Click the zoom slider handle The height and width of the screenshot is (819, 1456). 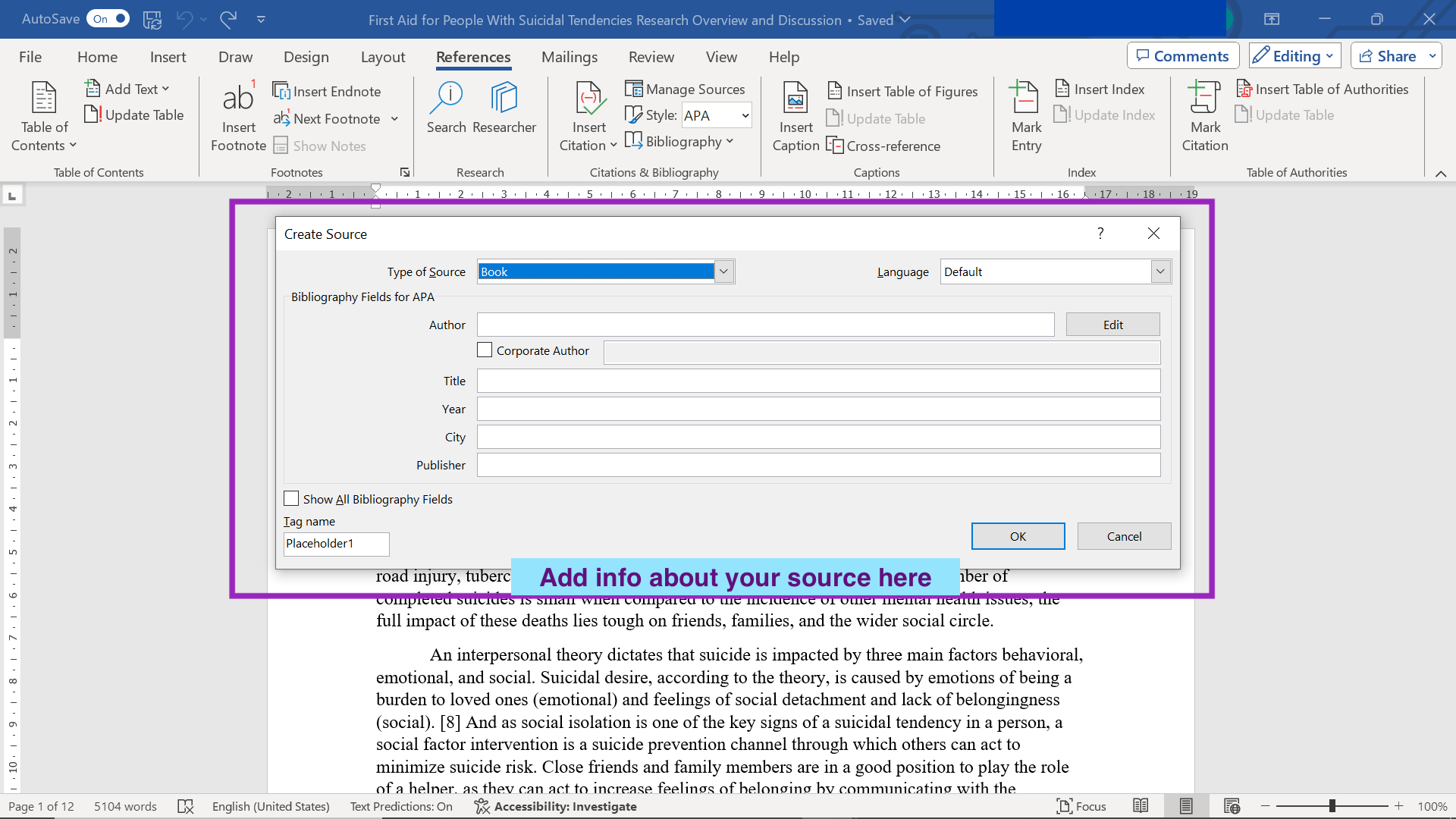coord(1332,806)
